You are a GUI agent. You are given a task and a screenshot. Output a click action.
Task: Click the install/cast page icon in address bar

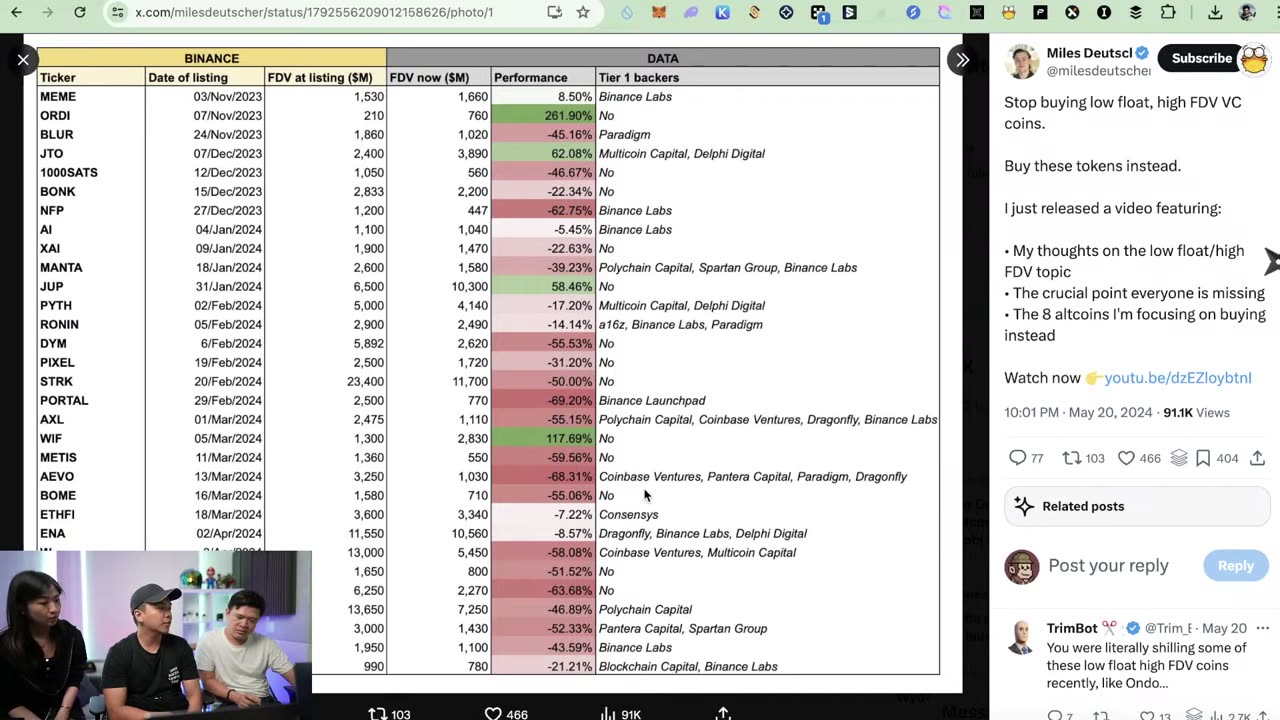click(555, 13)
